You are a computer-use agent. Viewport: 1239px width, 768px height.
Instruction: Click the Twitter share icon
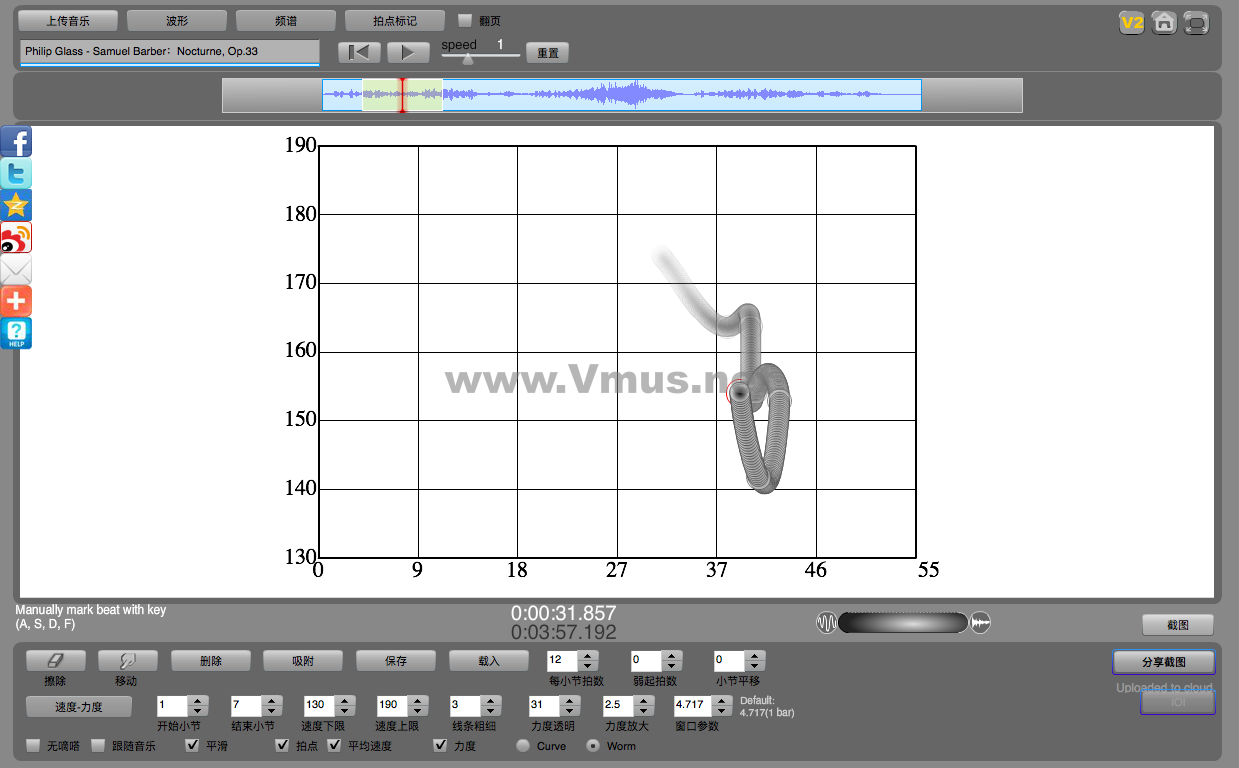coord(17,174)
